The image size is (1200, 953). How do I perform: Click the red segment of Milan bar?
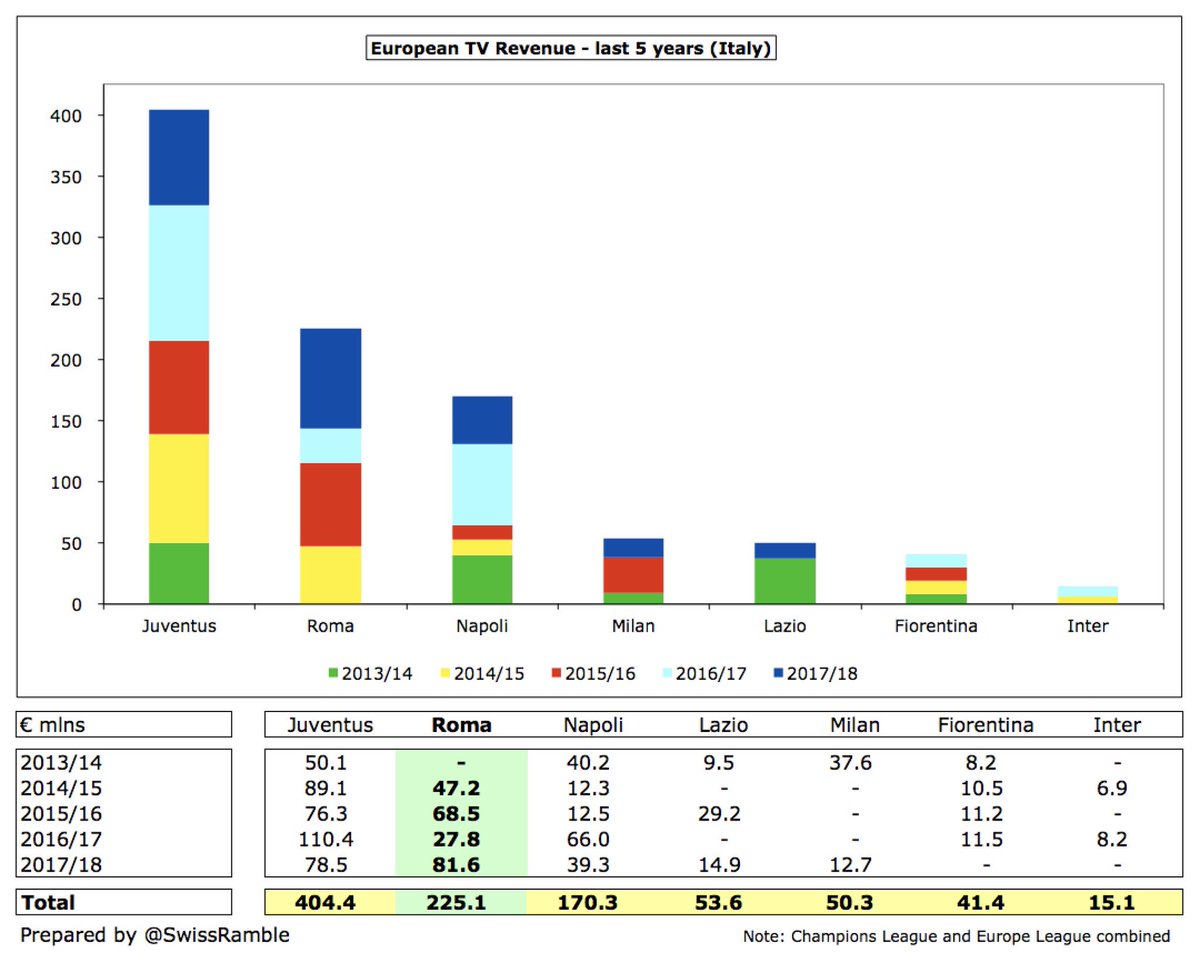click(x=634, y=575)
